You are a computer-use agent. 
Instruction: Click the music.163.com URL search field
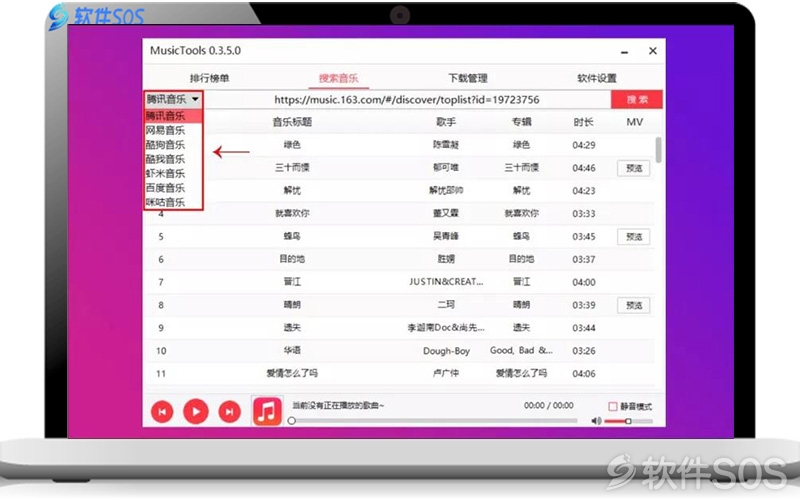point(407,99)
